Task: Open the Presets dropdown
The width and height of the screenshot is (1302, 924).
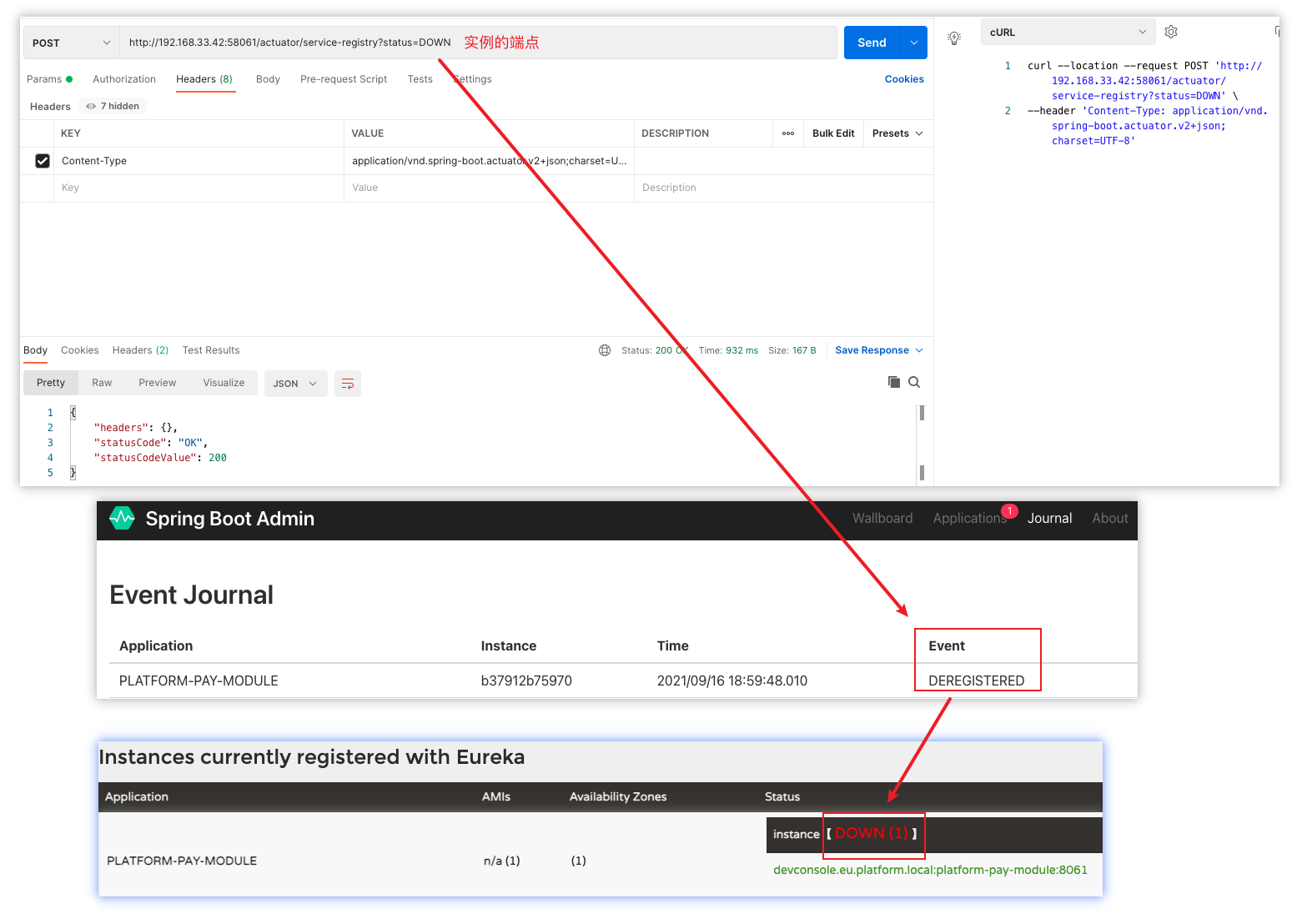Action: click(897, 133)
